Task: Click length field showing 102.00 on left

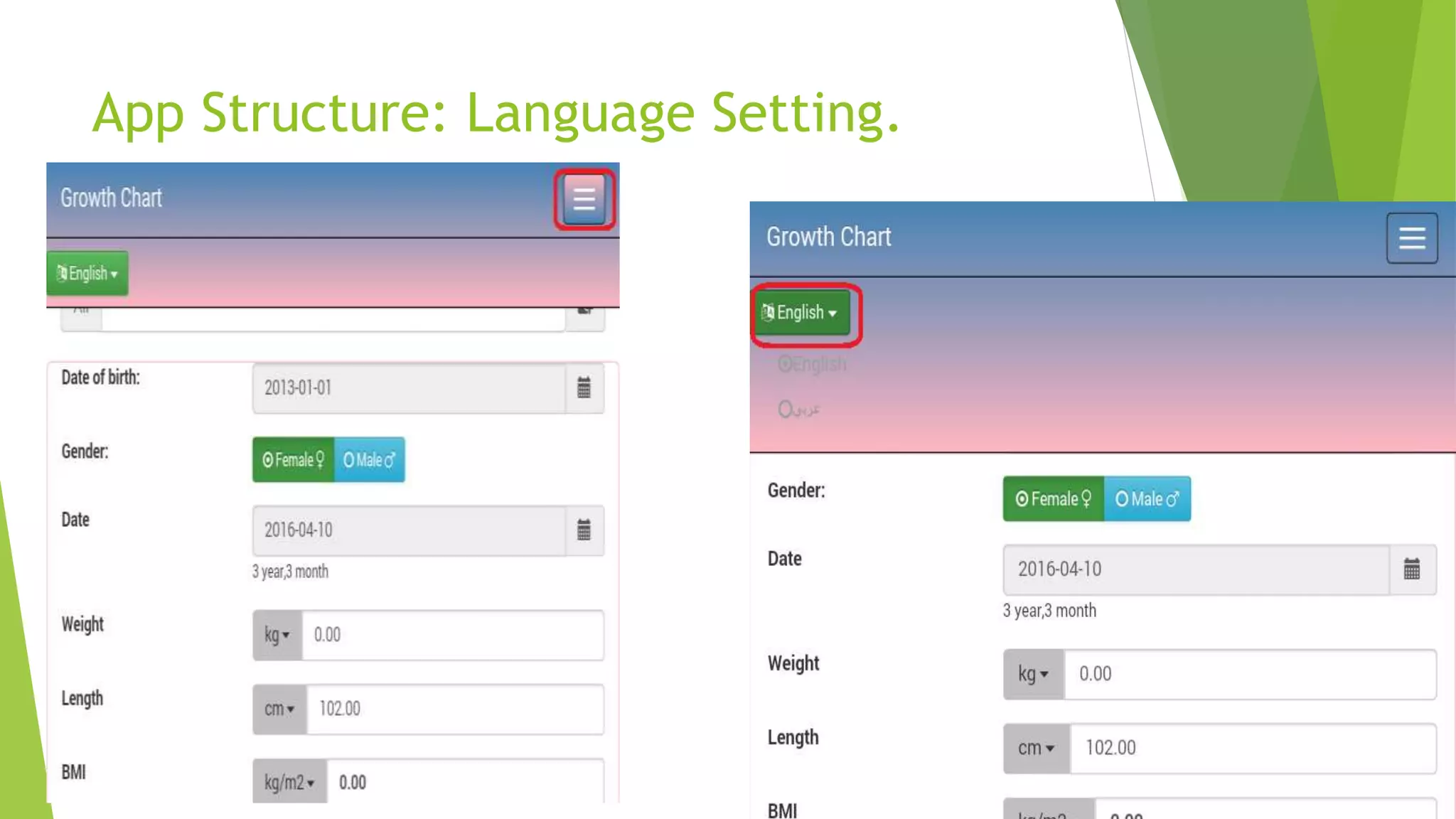Action: pos(455,709)
